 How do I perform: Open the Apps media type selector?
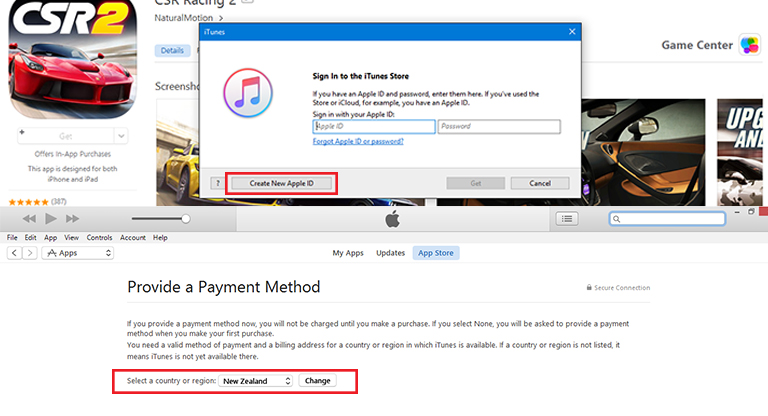78,253
